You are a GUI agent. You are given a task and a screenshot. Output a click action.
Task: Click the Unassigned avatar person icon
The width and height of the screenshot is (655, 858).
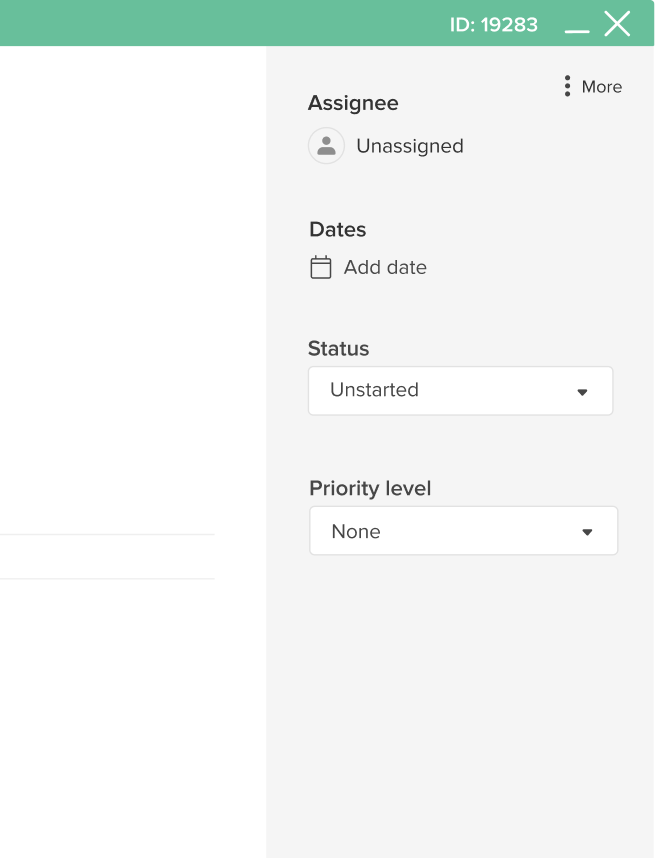326,146
